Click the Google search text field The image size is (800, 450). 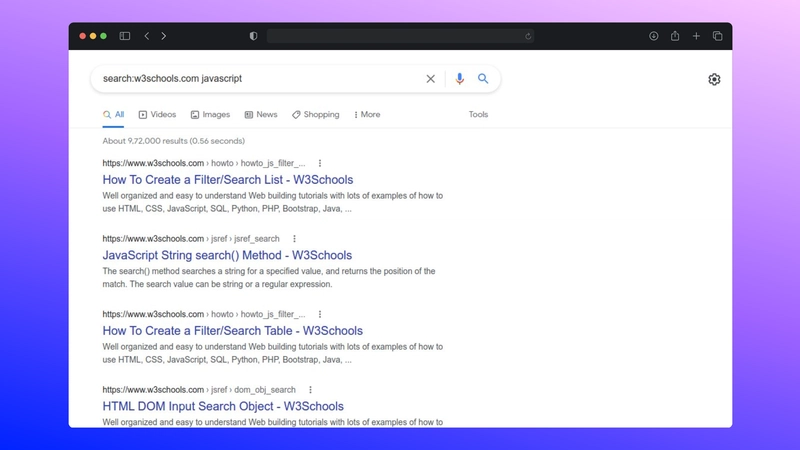260,79
